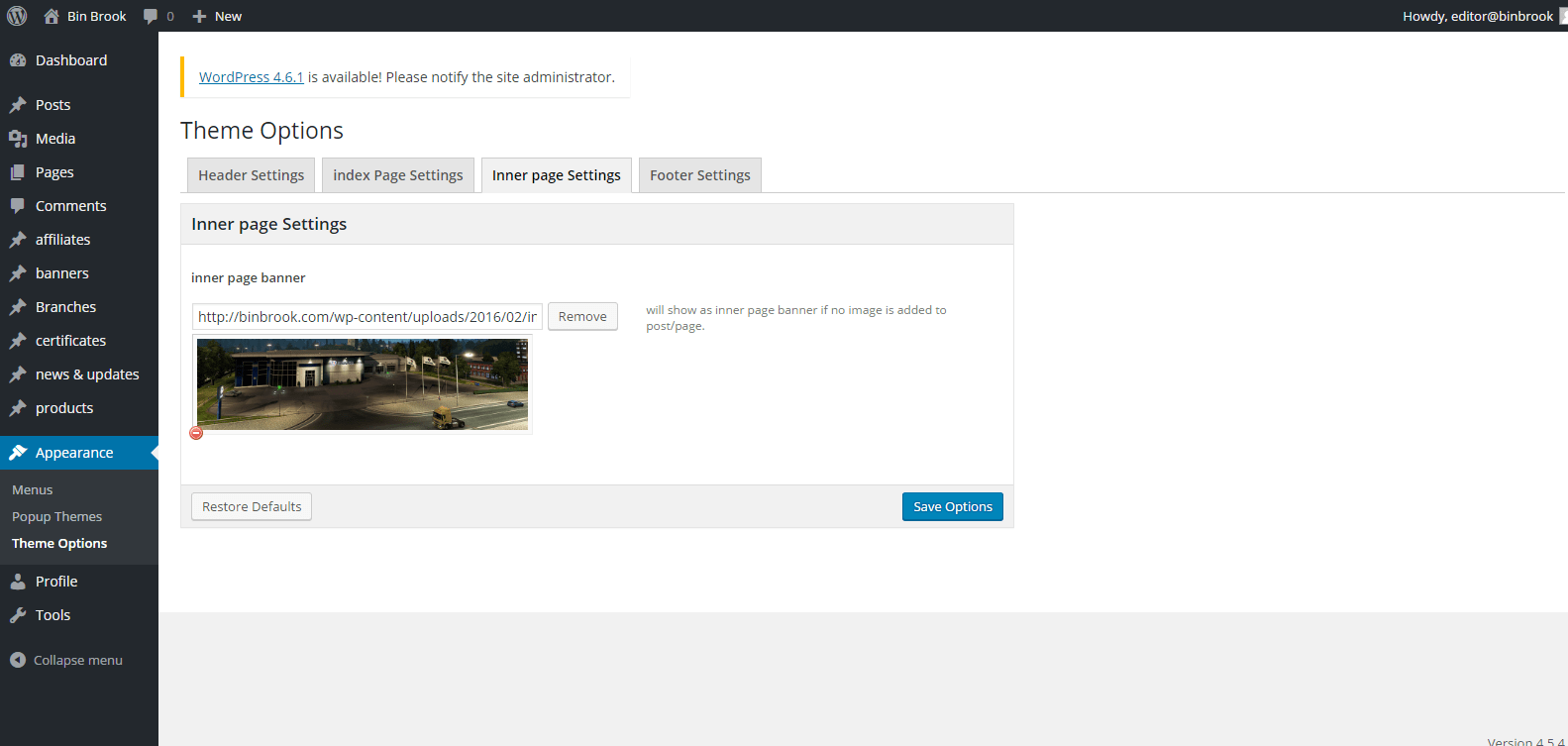
Task: Click the Pages icon in sidebar
Action: [18, 172]
